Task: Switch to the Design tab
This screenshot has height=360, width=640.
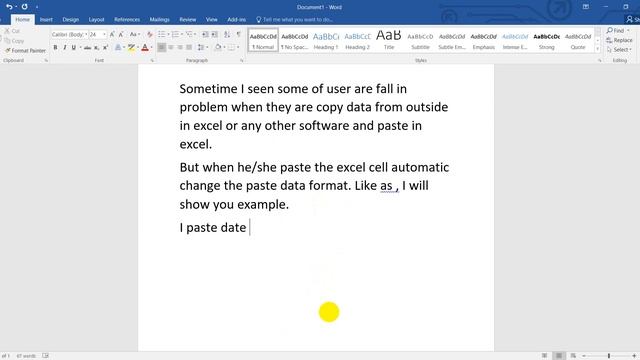Action: point(71,20)
